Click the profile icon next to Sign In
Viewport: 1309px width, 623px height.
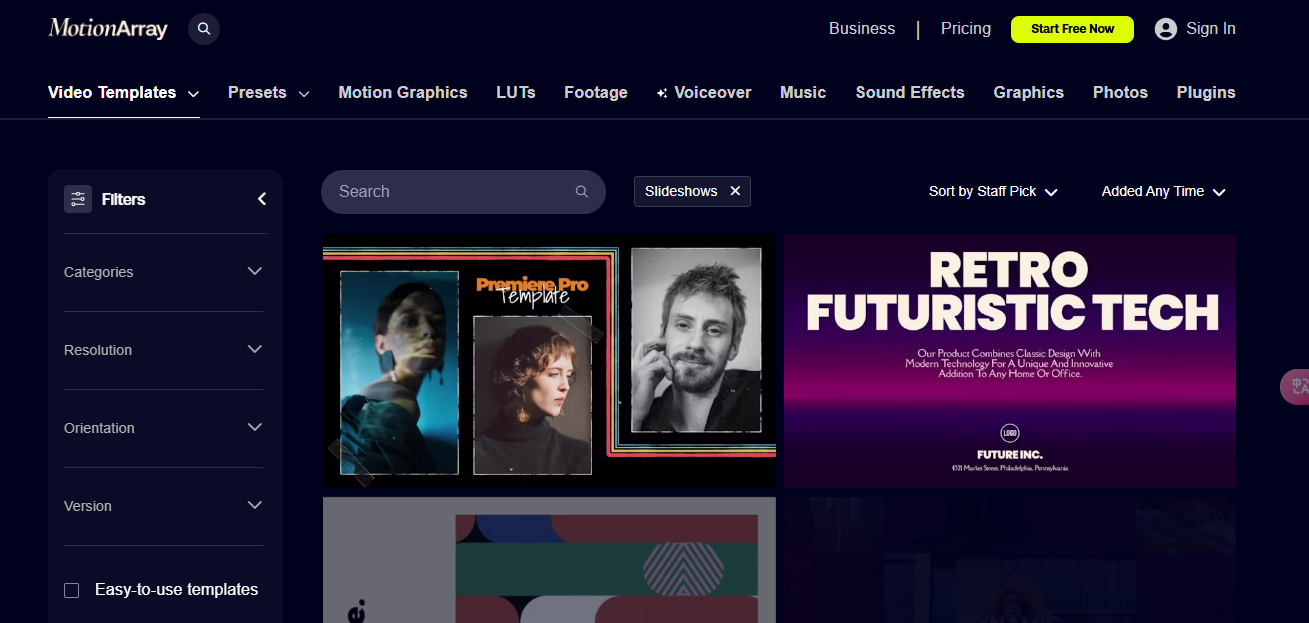point(1165,28)
